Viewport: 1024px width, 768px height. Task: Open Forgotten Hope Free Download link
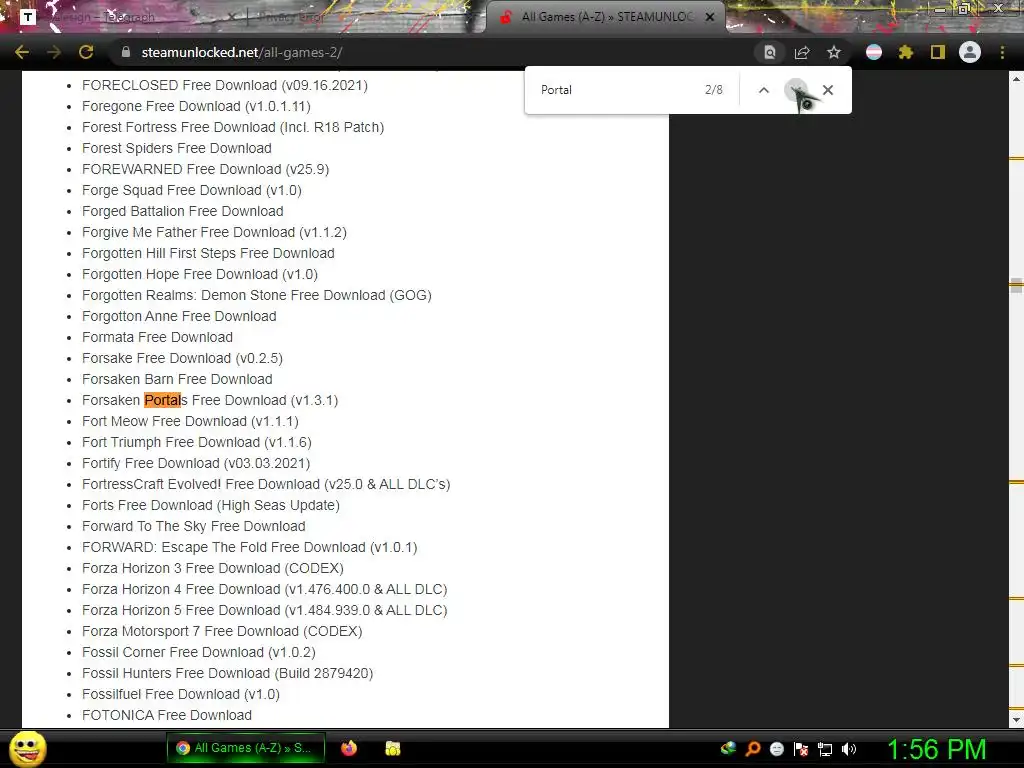coord(200,274)
